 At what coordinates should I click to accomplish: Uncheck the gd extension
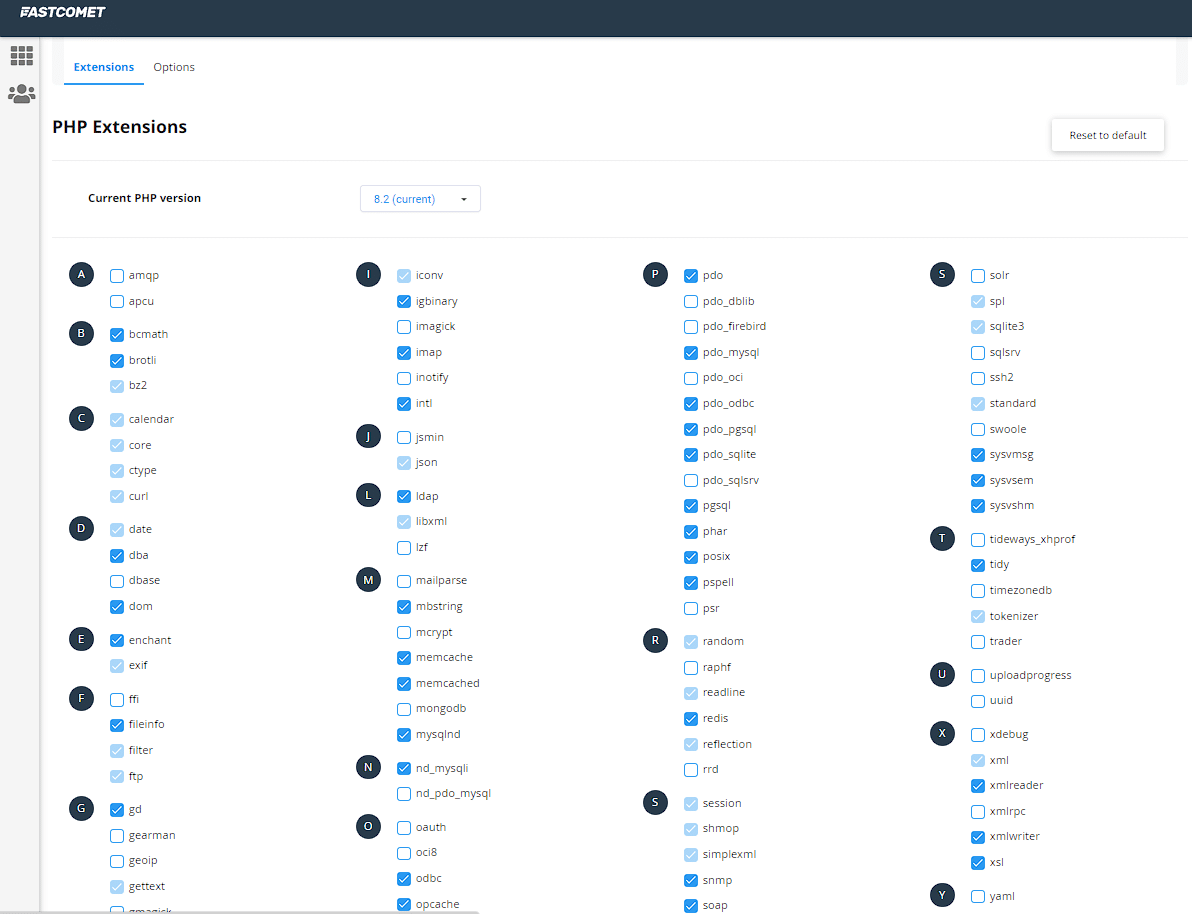pyautogui.click(x=117, y=810)
